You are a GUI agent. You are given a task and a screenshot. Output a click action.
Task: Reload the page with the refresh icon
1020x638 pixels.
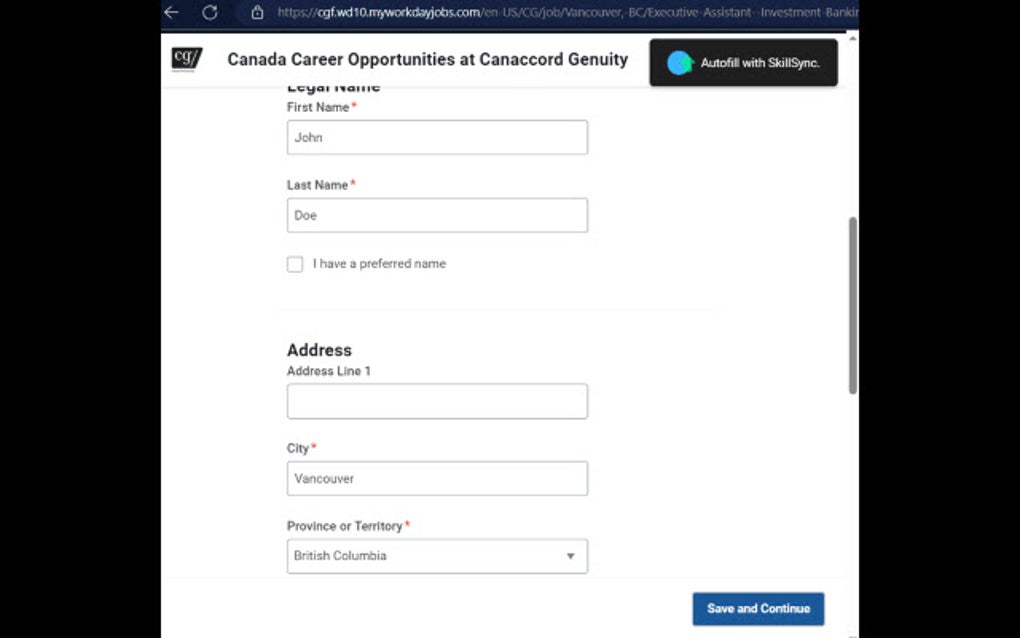pyautogui.click(x=209, y=12)
